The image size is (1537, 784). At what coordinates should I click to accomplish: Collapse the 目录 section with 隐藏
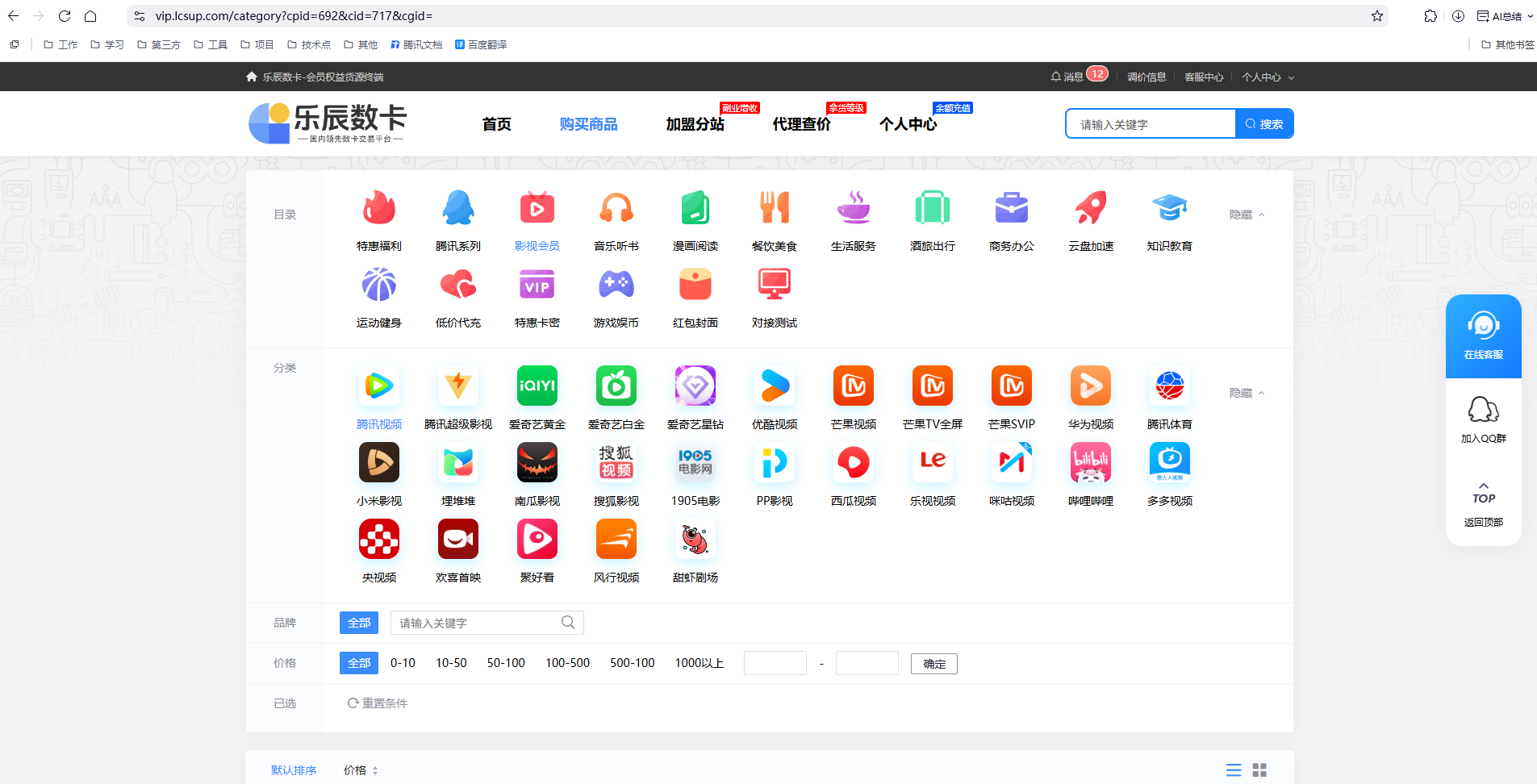tap(1247, 215)
